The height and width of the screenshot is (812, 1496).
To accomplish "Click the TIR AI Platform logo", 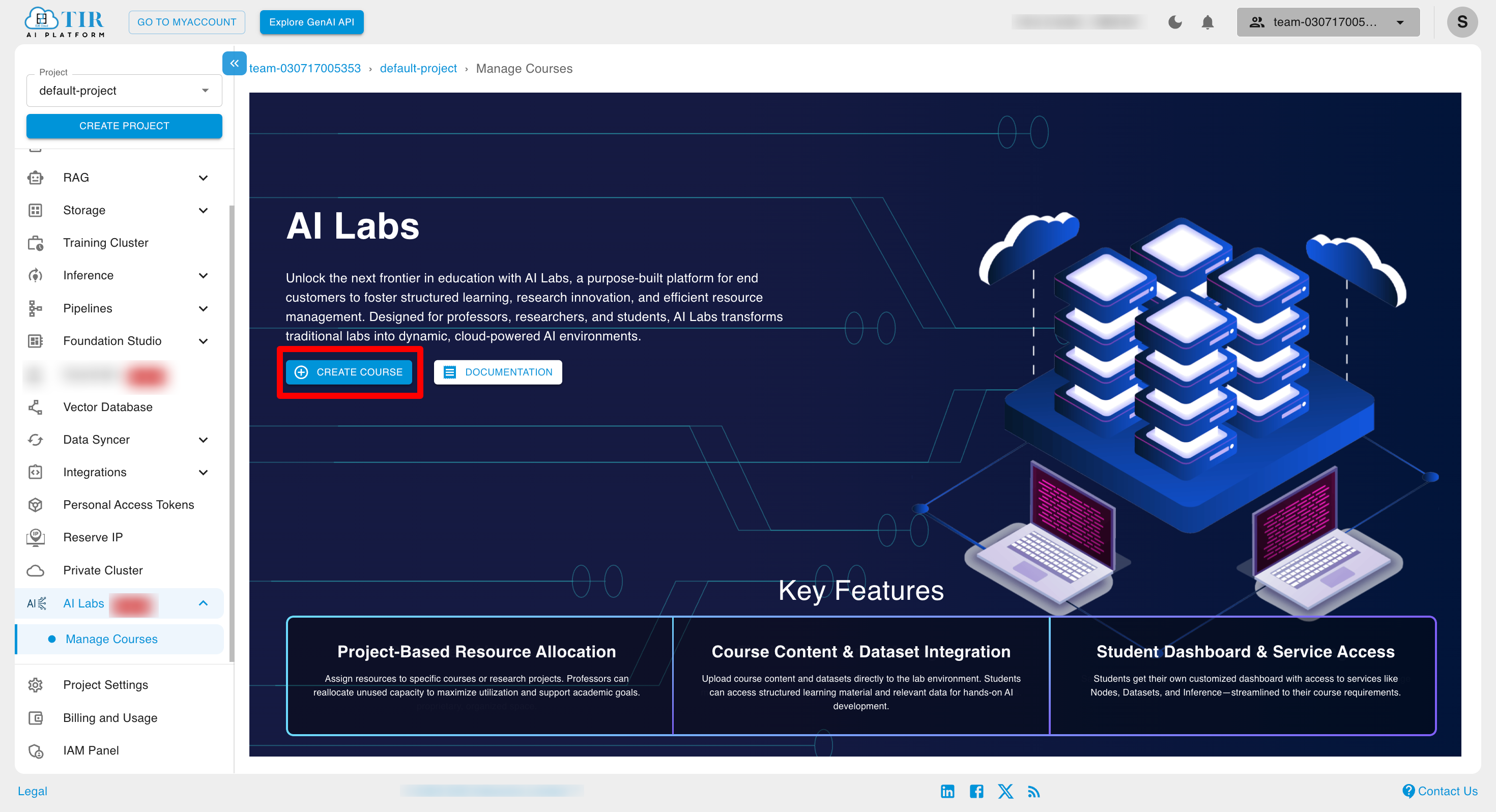I will pos(65,22).
